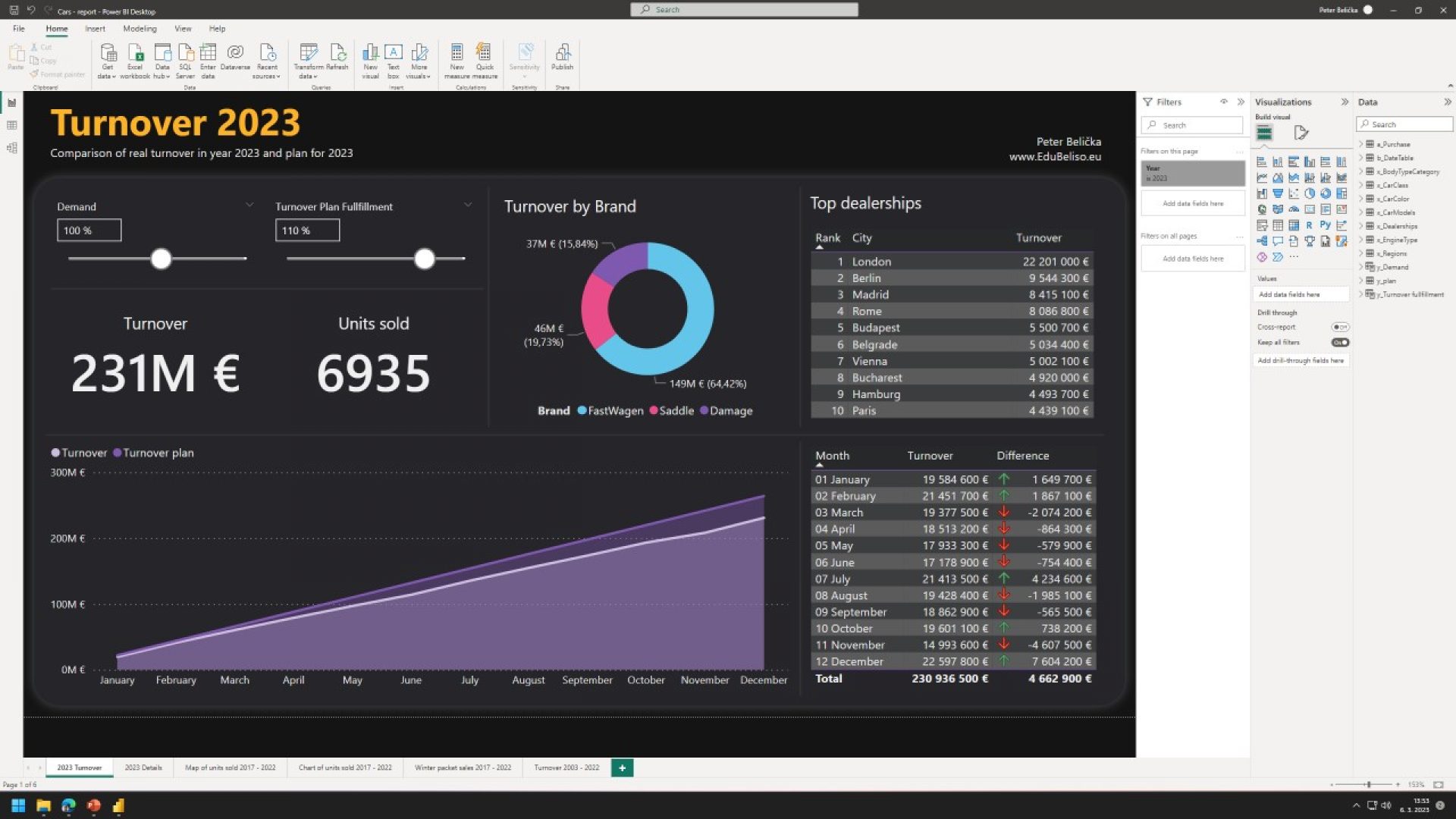Viewport: 1456px width, 819px height.
Task: Select the table visual type
Action: 1278,225
